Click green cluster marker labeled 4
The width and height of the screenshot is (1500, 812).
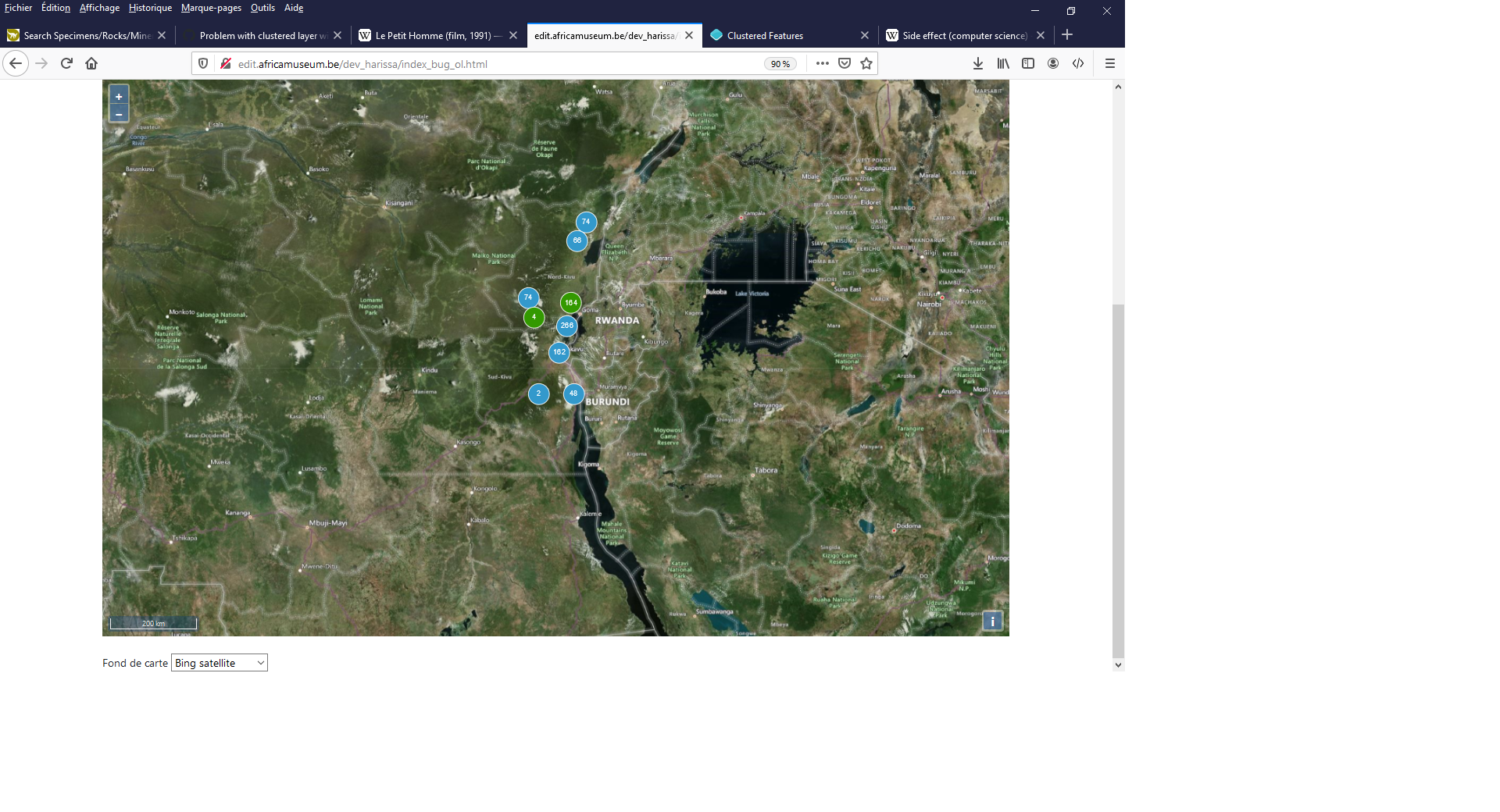534,317
